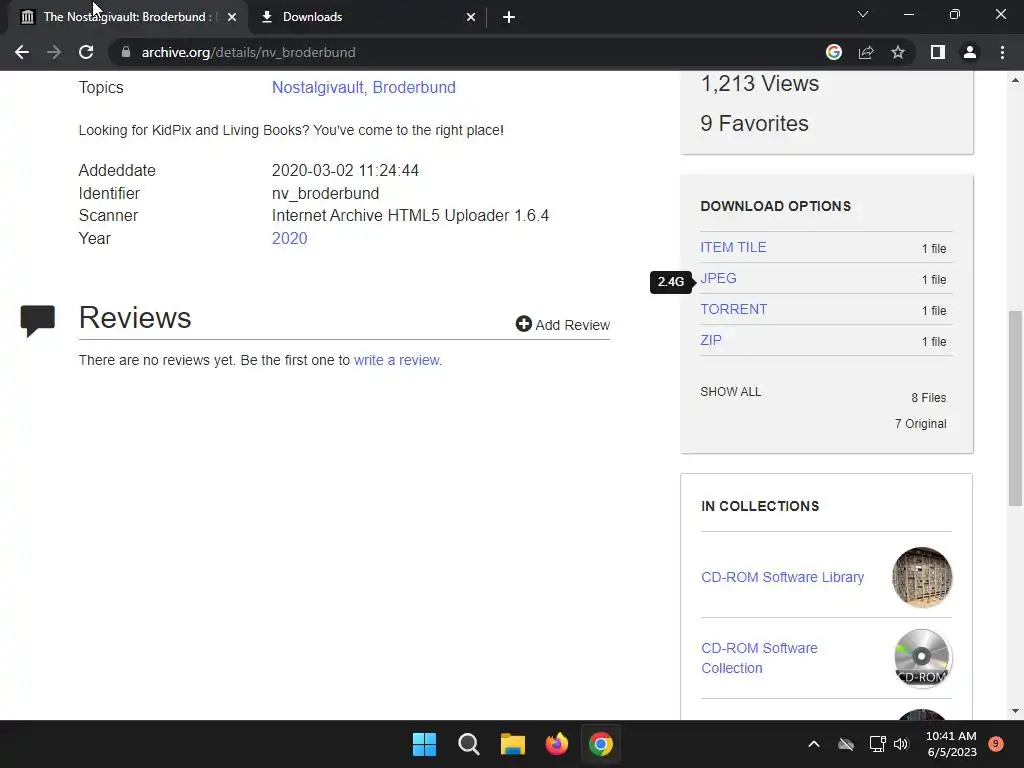Screen dimensions: 1024x768
Task: Open the tab search chevron
Action: coord(863,14)
